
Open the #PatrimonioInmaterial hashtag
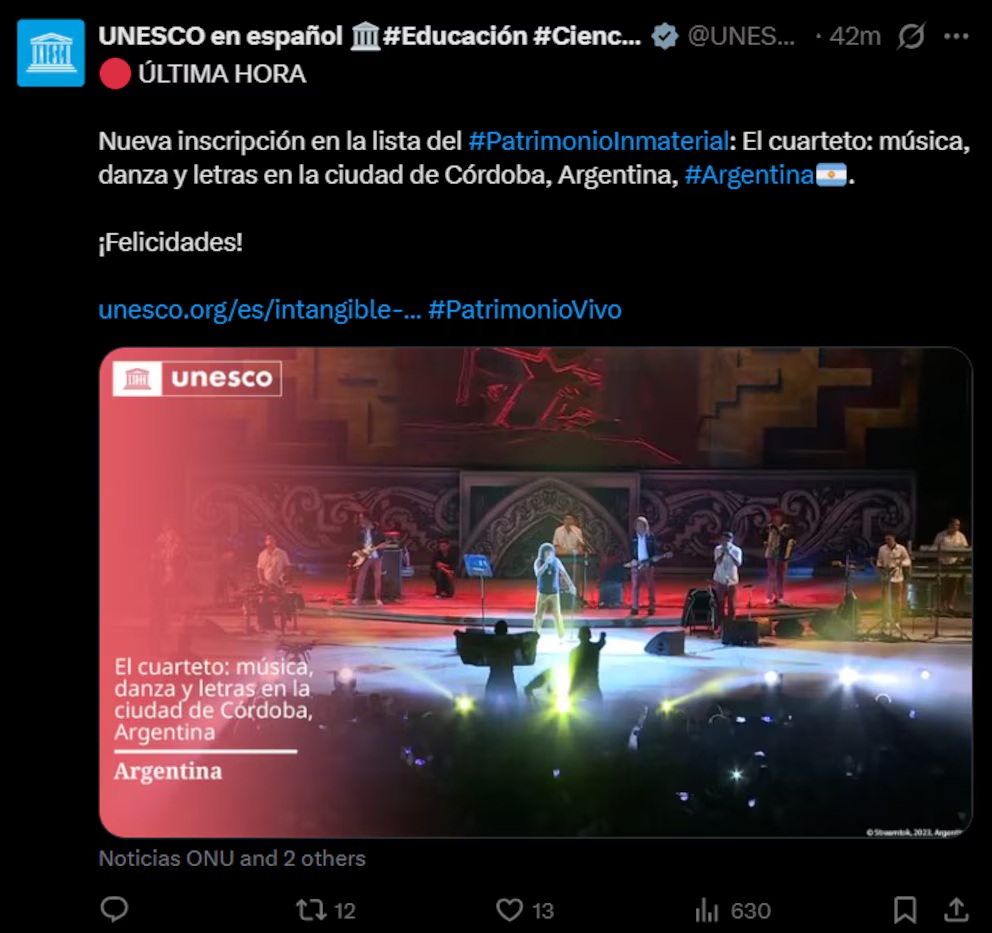point(598,140)
